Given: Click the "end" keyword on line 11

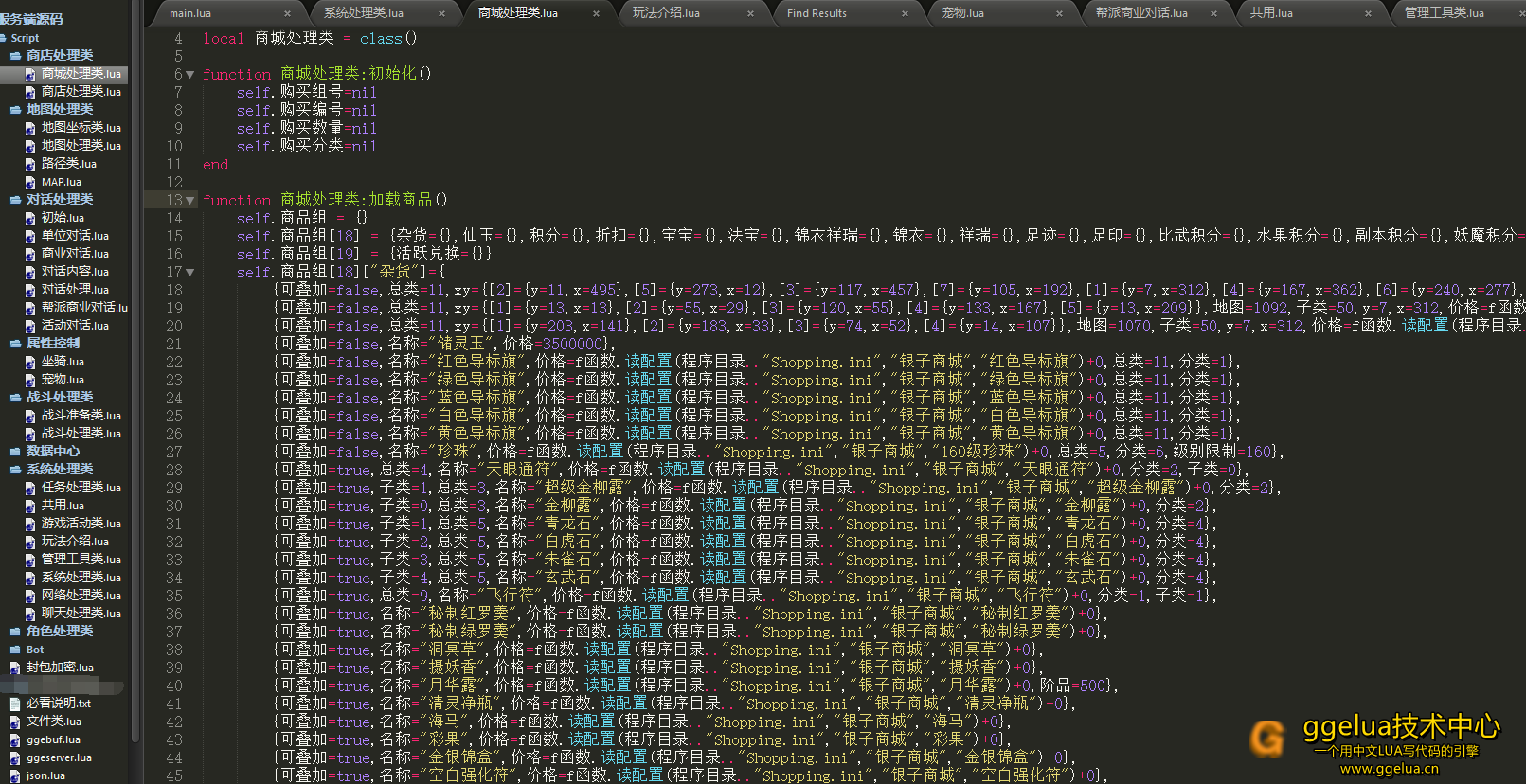Looking at the screenshot, I should click(x=216, y=165).
